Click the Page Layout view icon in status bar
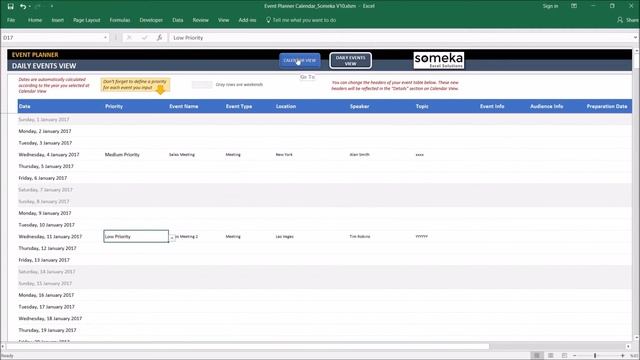640x360 pixels. [551, 356]
